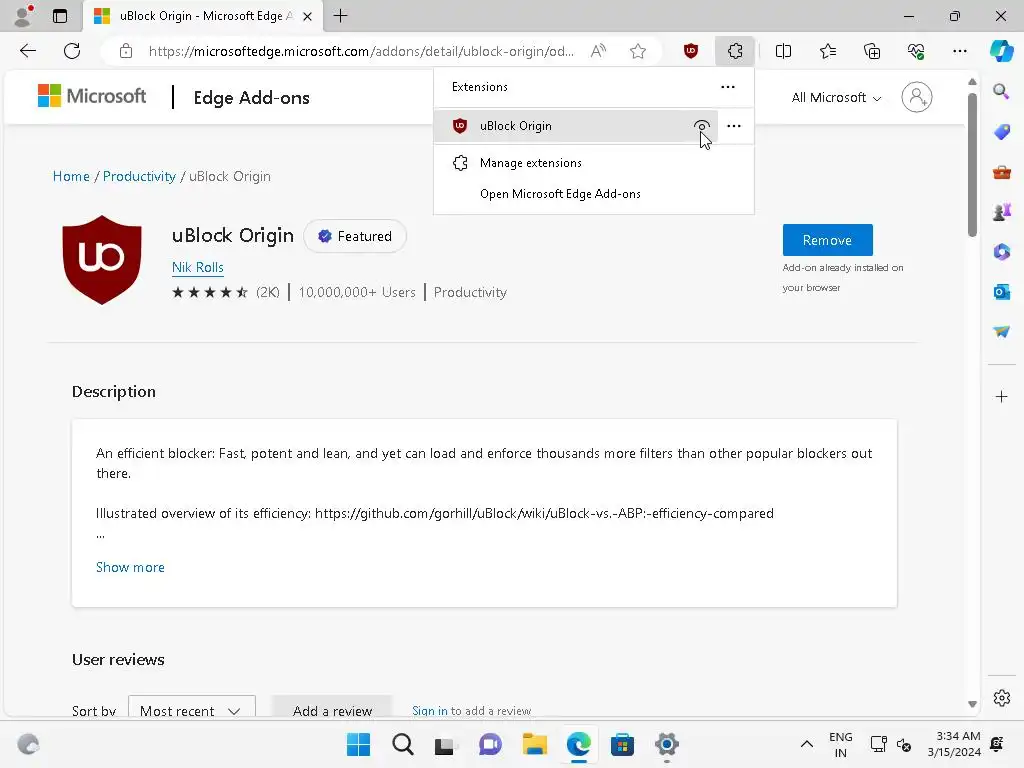The width and height of the screenshot is (1024, 768).
Task: Click the uBlock Origin shield logo image
Action: 102,259
